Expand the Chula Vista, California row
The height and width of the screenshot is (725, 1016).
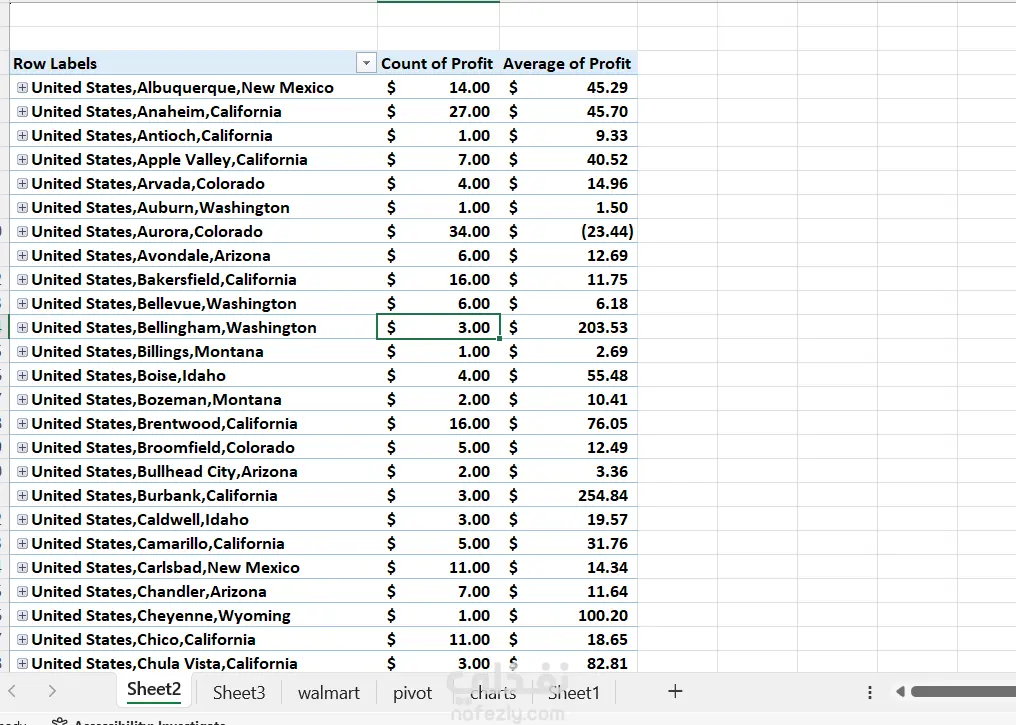pos(22,663)
